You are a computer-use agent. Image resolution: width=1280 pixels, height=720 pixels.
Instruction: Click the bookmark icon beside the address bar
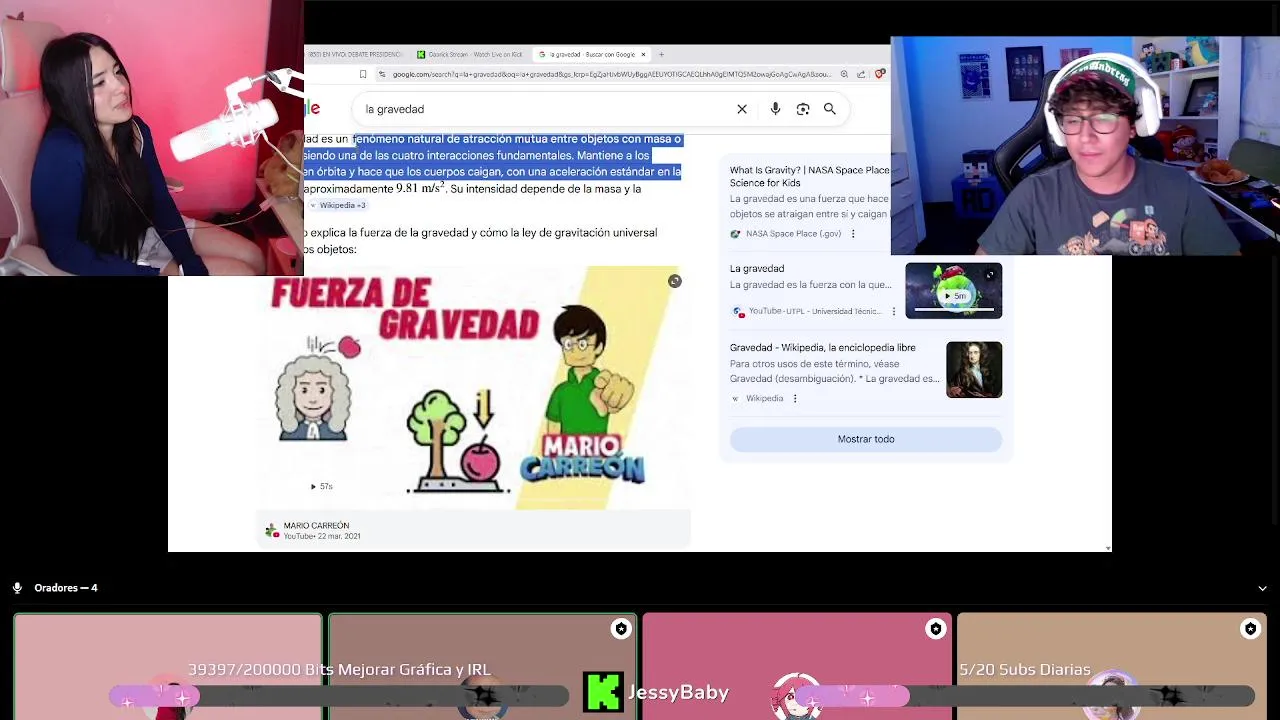[x=363, y=74]
